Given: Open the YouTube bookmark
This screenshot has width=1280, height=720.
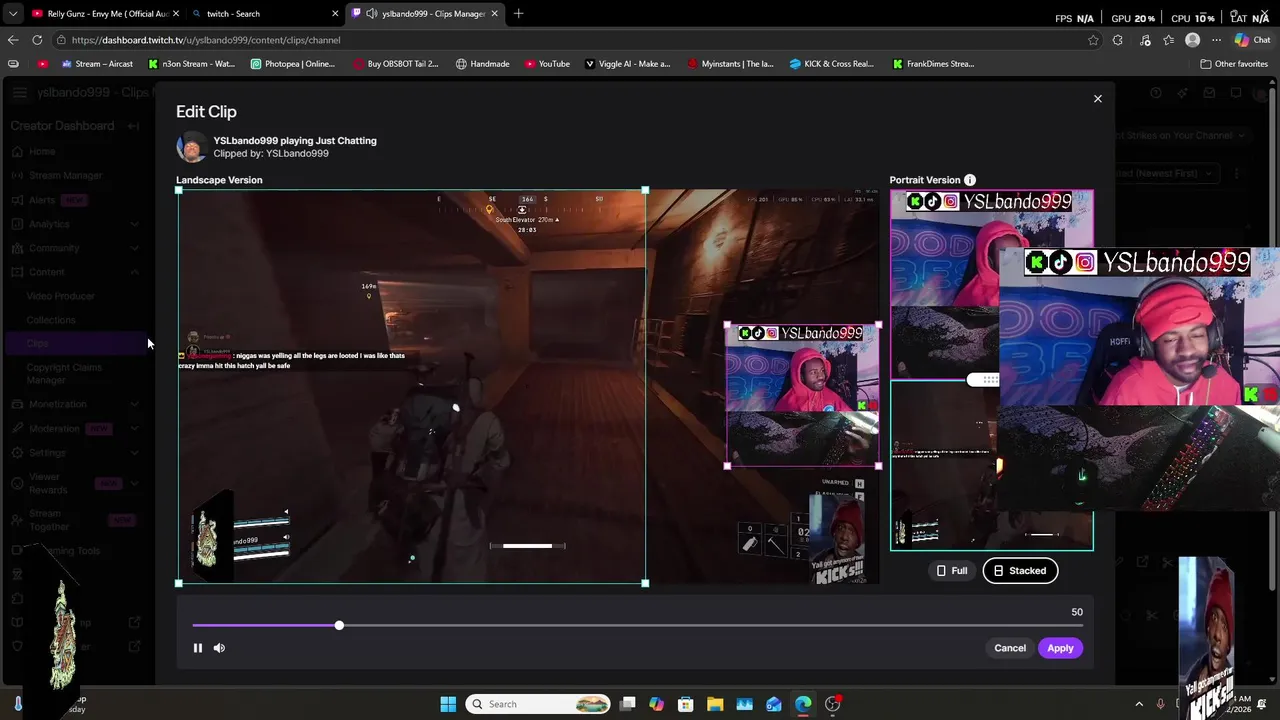Looking at the screenshot, I should (x=547, y=64).
